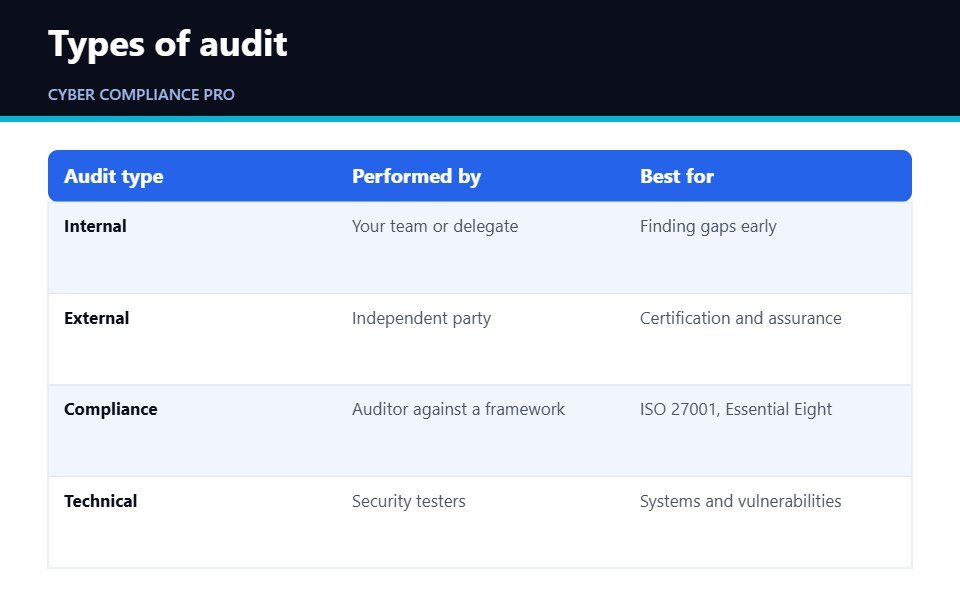Click 'Your team or delegate' cell
The height and width of the screenshot is (608, 960).
(x=435, y=227)
